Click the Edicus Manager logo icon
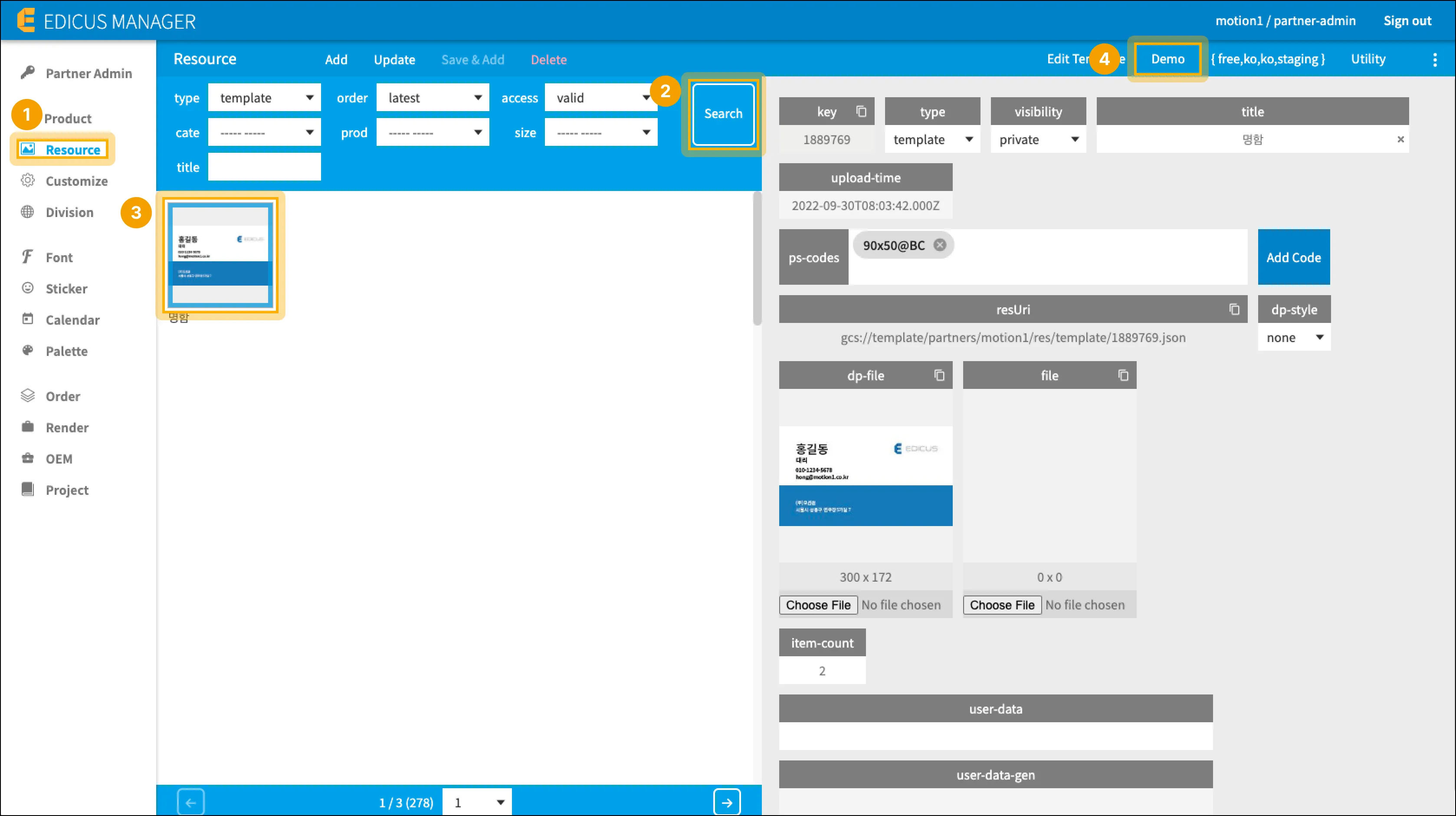Image resolution: width=1456 pixels, height=816 pixels. pos(26,20)
